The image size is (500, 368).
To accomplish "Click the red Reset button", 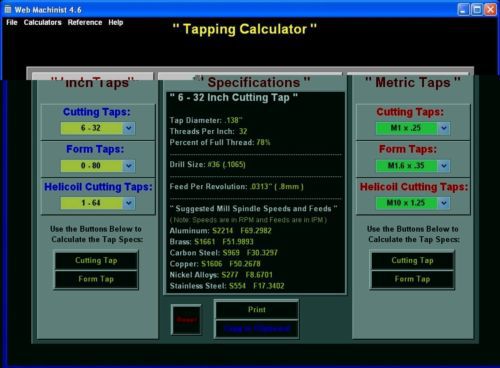I will coord(186,320).
